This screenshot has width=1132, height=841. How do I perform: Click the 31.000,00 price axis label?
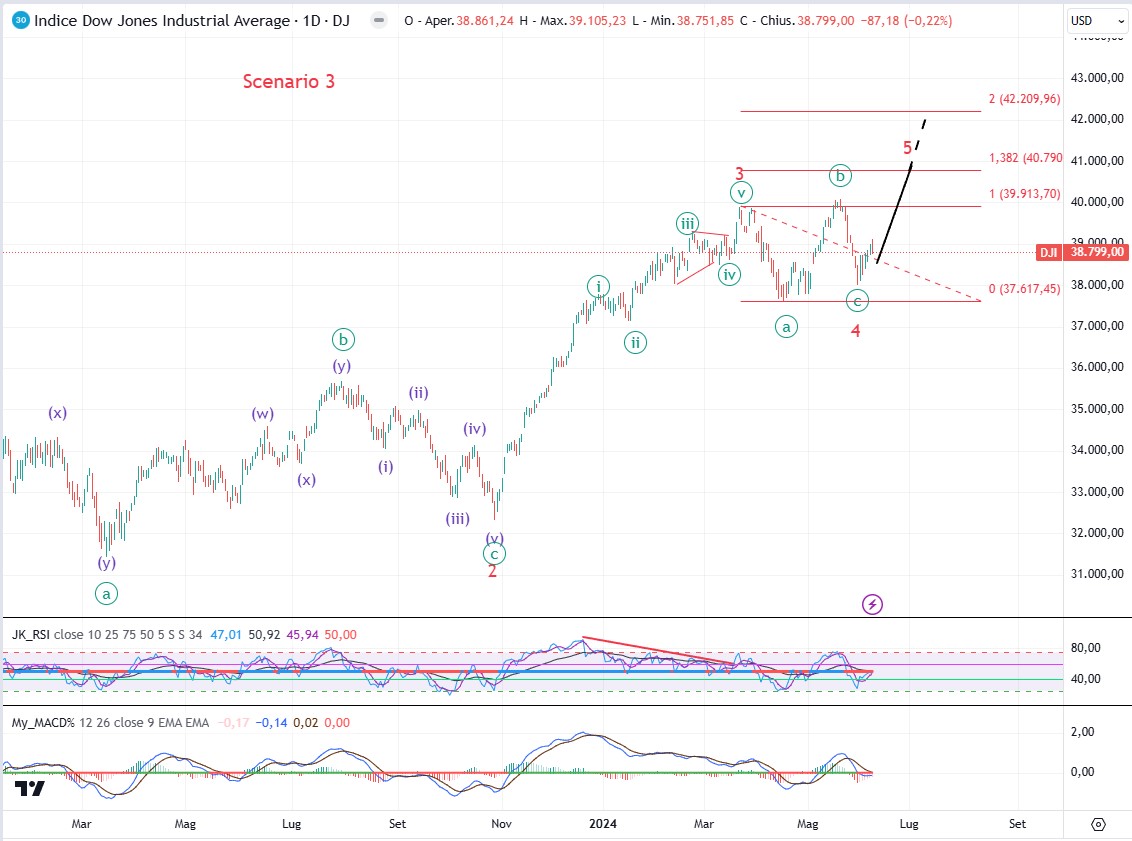click(1097, 574)
